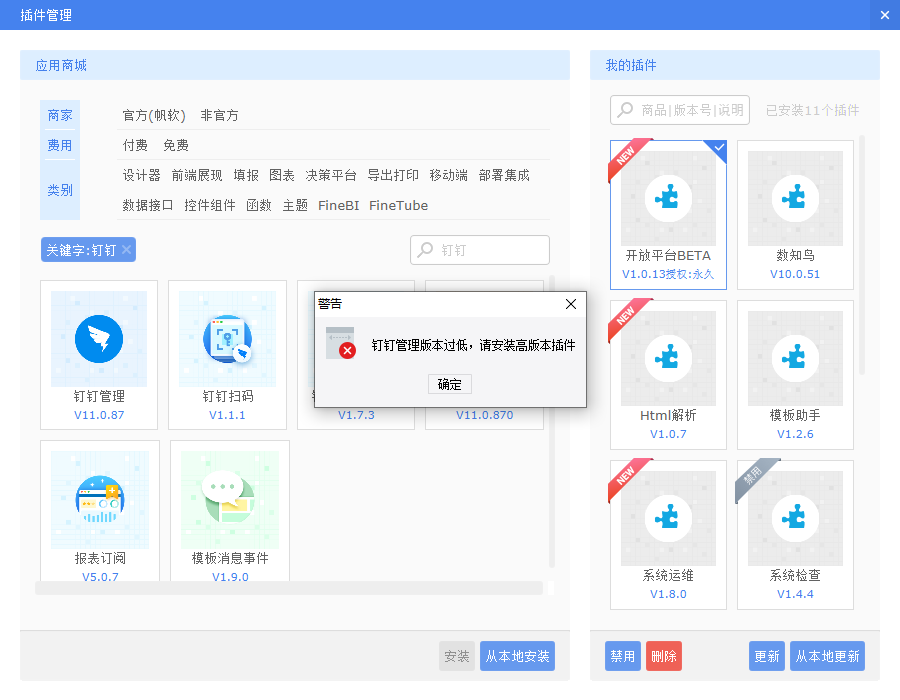Select the 系统检查 installed plugin icon
This screenshot has width=900, height=700.
click(795, 519)
